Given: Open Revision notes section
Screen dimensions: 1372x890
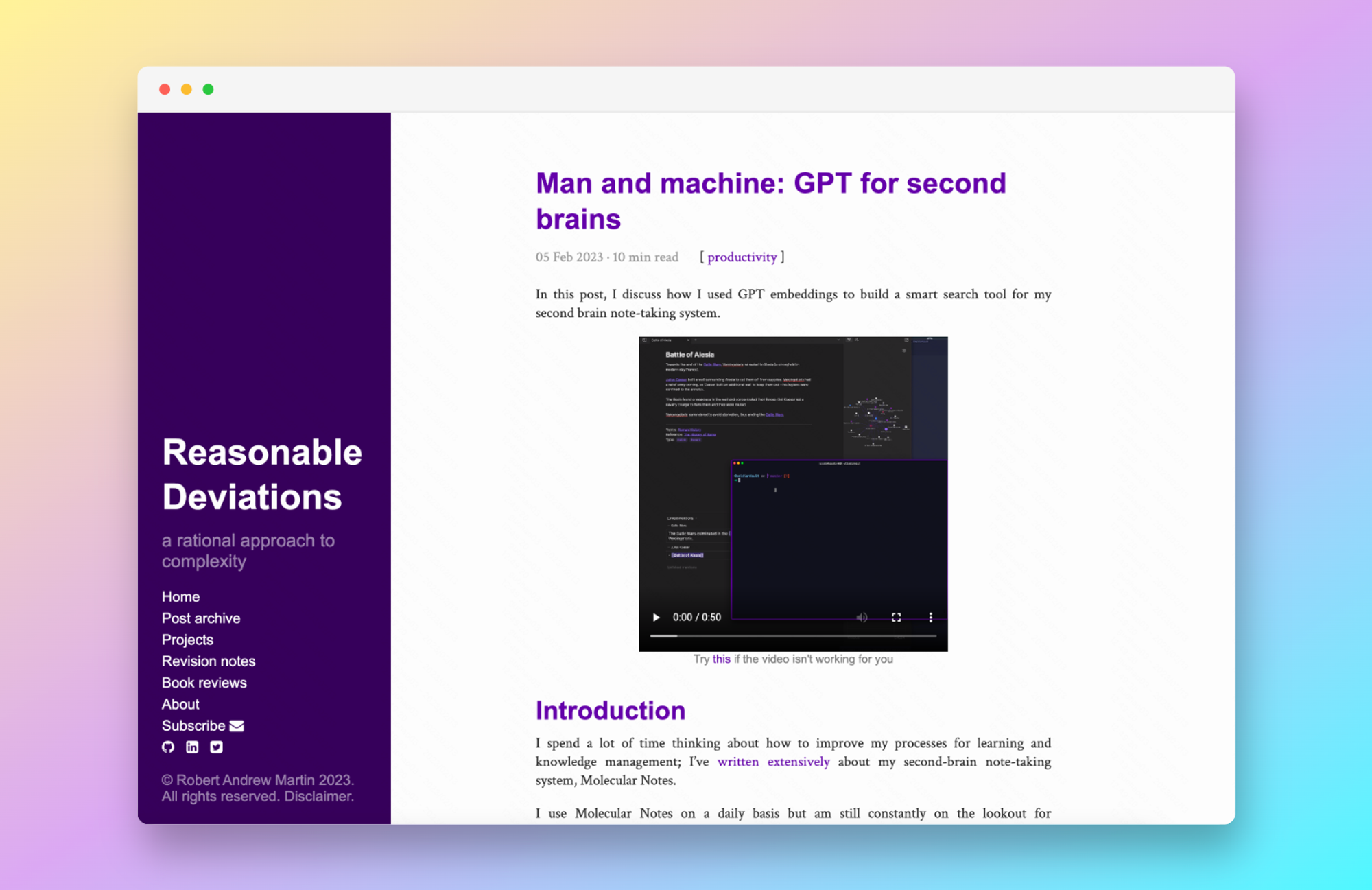Looking at the screenshot, I should pos(209,661).
